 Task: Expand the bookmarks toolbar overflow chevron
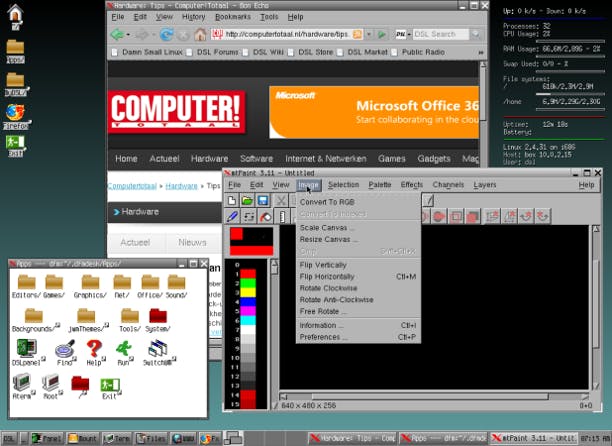481,52
